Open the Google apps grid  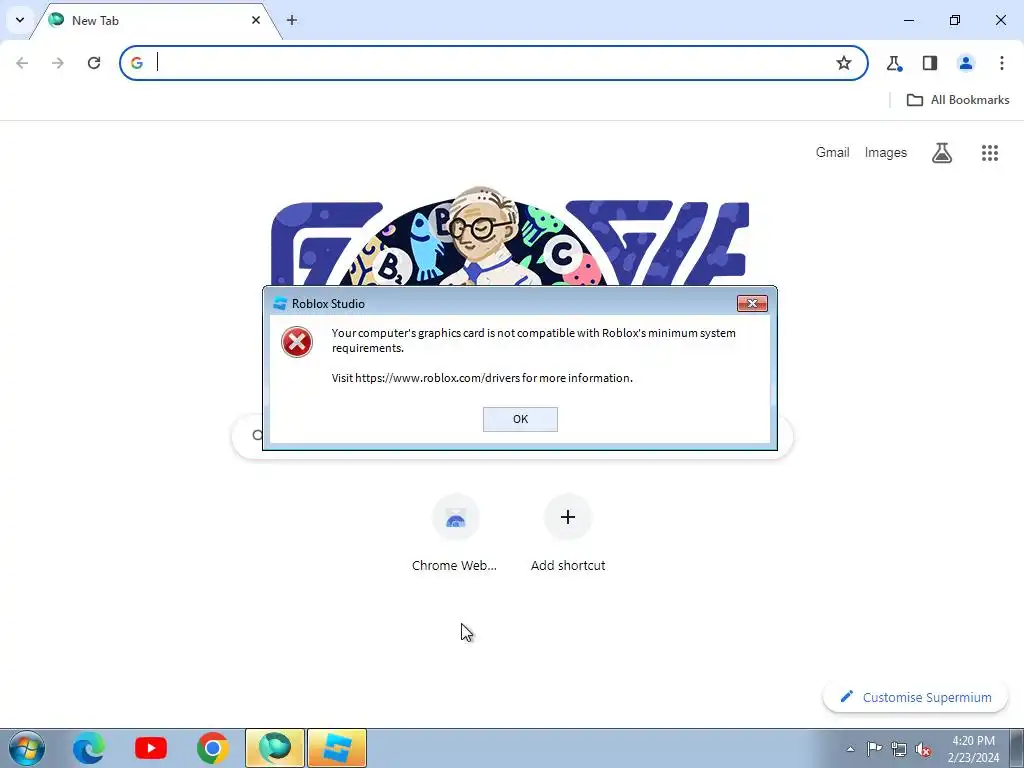(x=990, y=153)
